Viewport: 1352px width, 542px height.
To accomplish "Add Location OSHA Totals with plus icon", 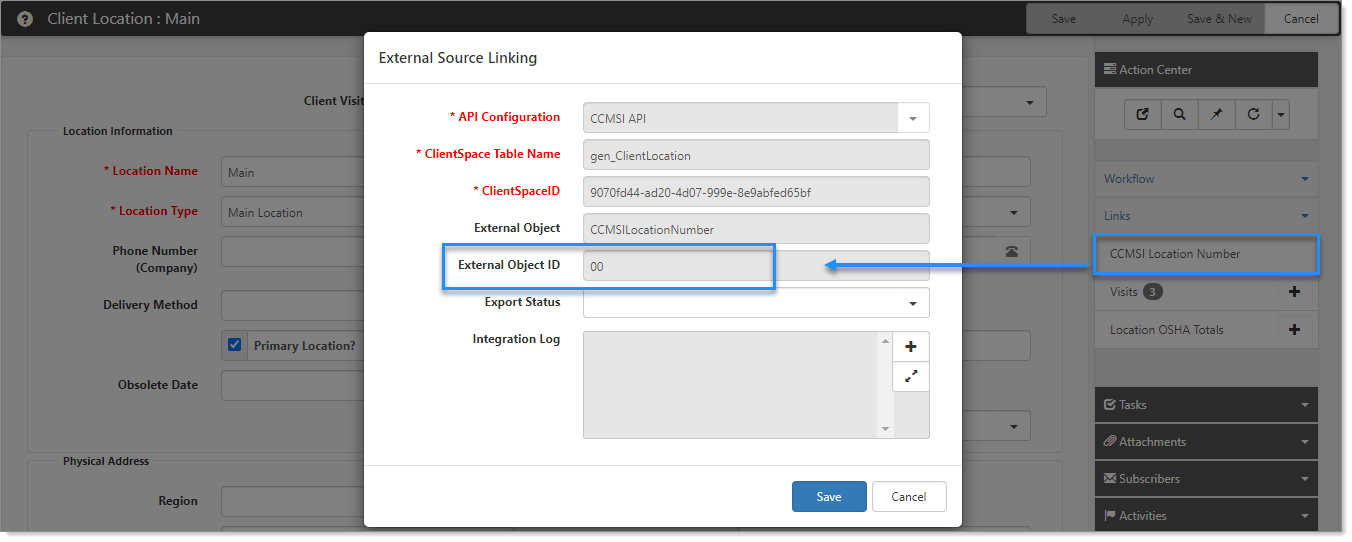I will point(1294,330).
